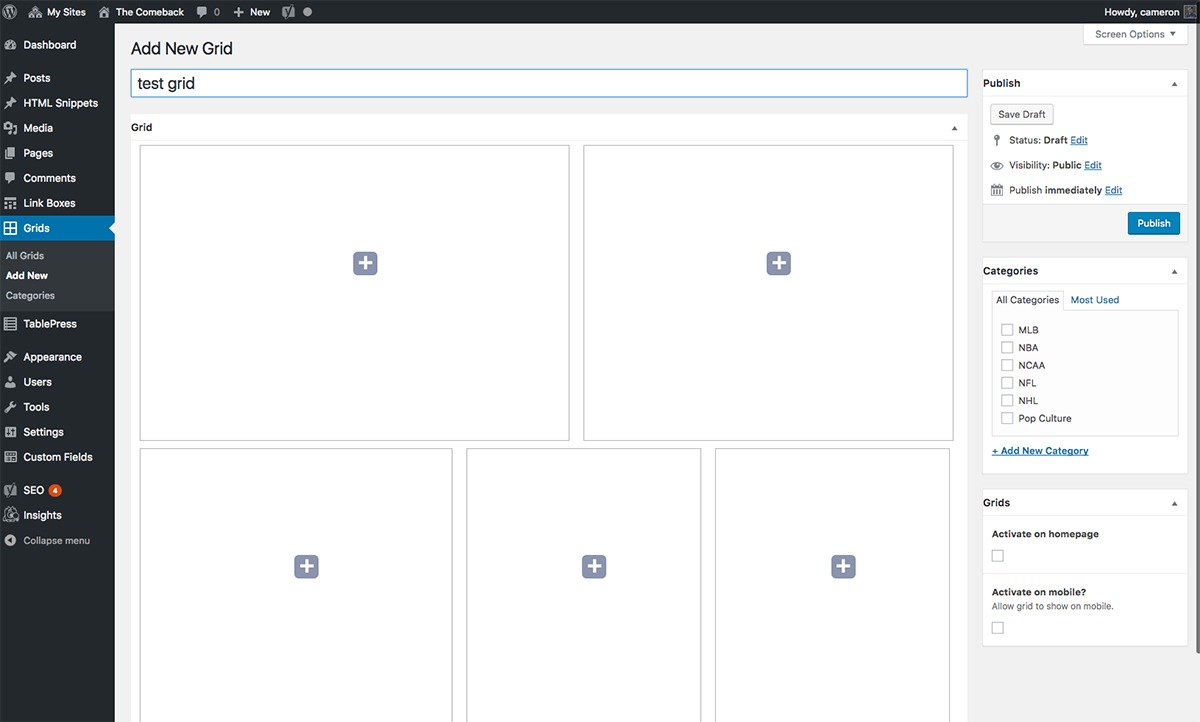Open the New content menu

(252, 12)
